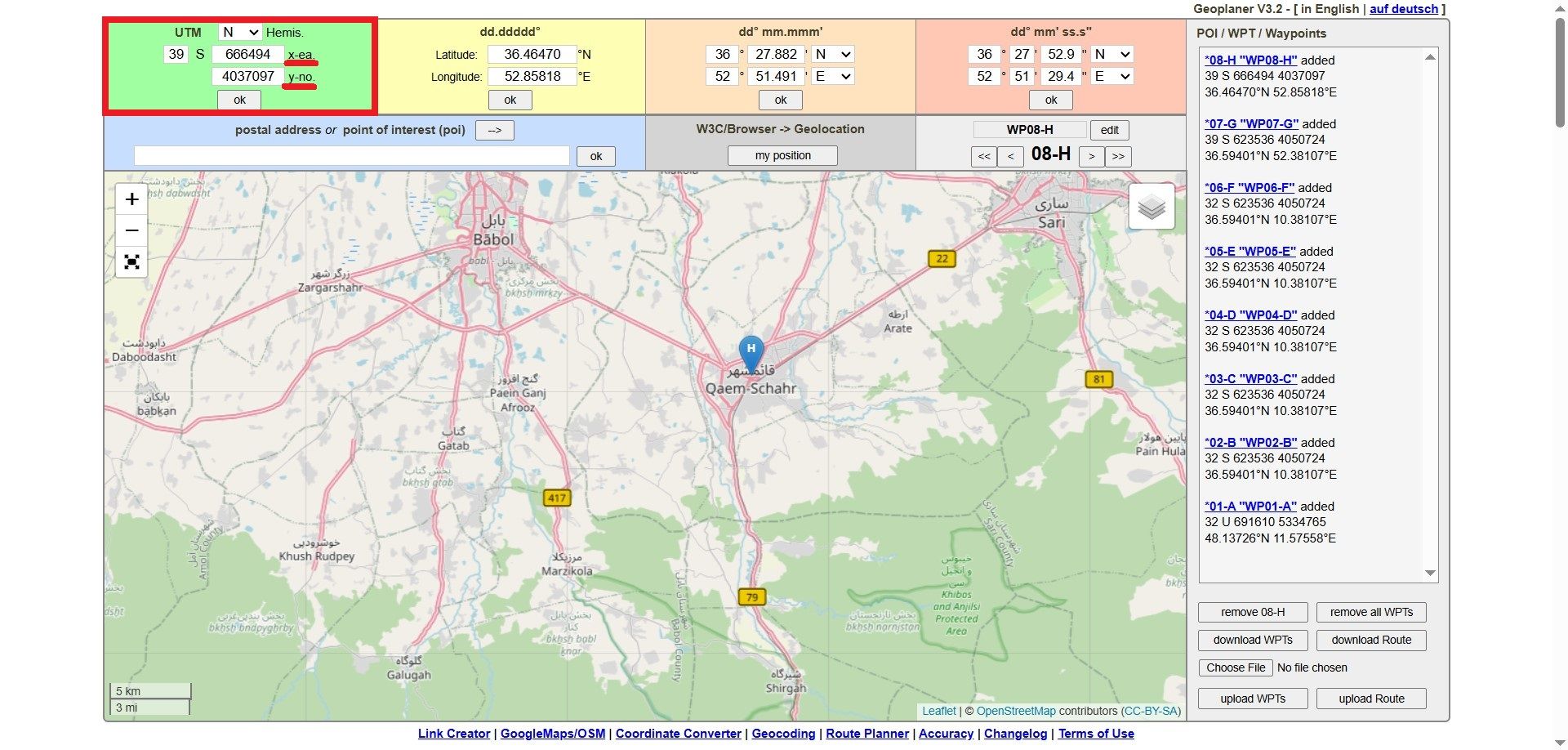Viewport: 1568px width, 750px height.
Task: Click the fullscreen map icon
Action: 131,262
